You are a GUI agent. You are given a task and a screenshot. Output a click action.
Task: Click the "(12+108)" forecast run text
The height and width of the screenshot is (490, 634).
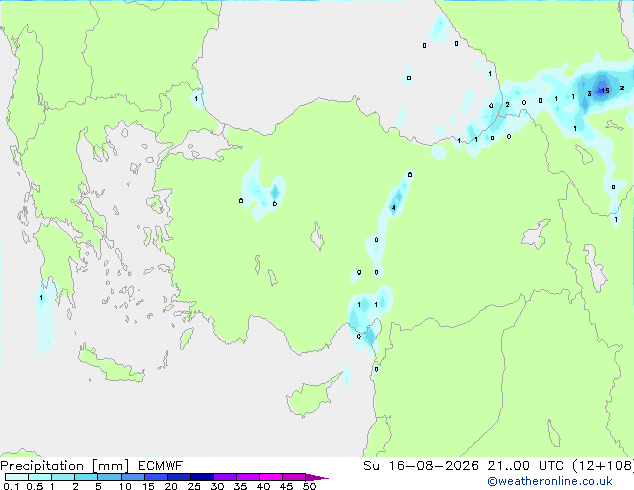click(603, 466)
